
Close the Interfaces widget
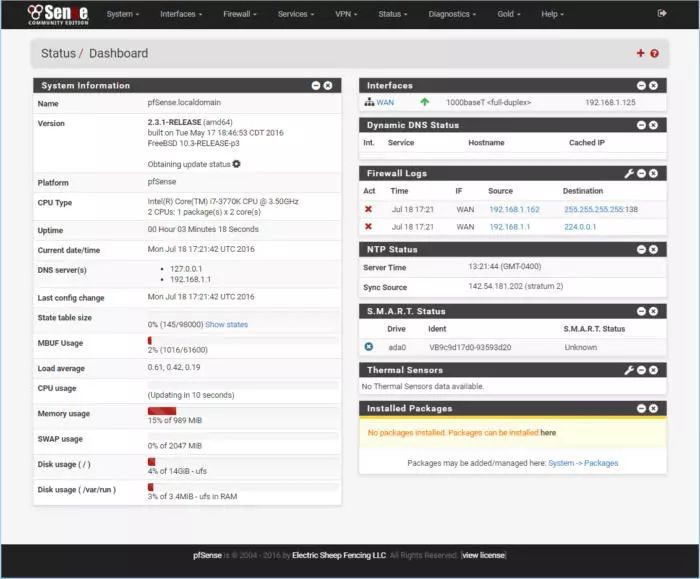(653, 85)
